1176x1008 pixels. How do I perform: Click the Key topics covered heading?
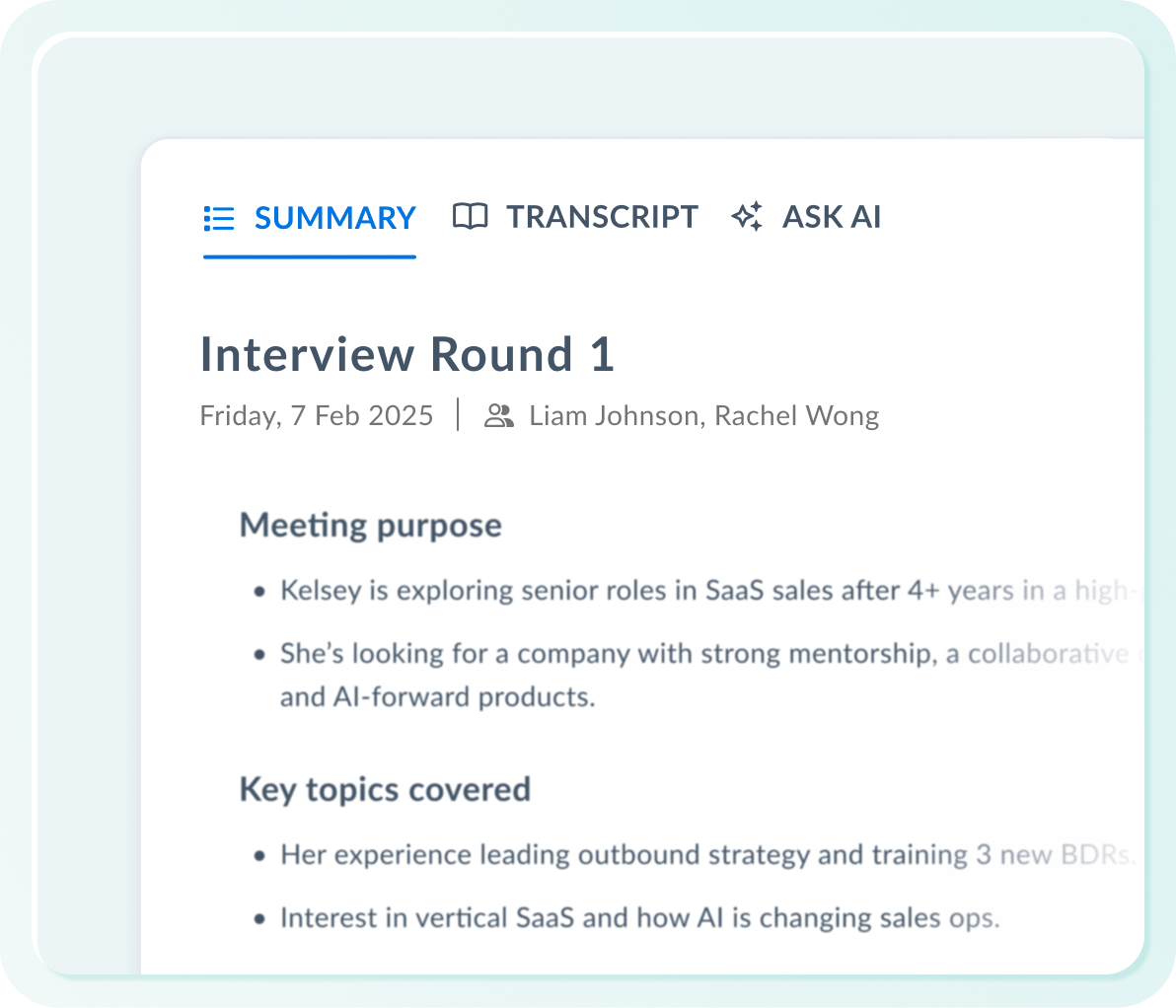click(385, 790)
